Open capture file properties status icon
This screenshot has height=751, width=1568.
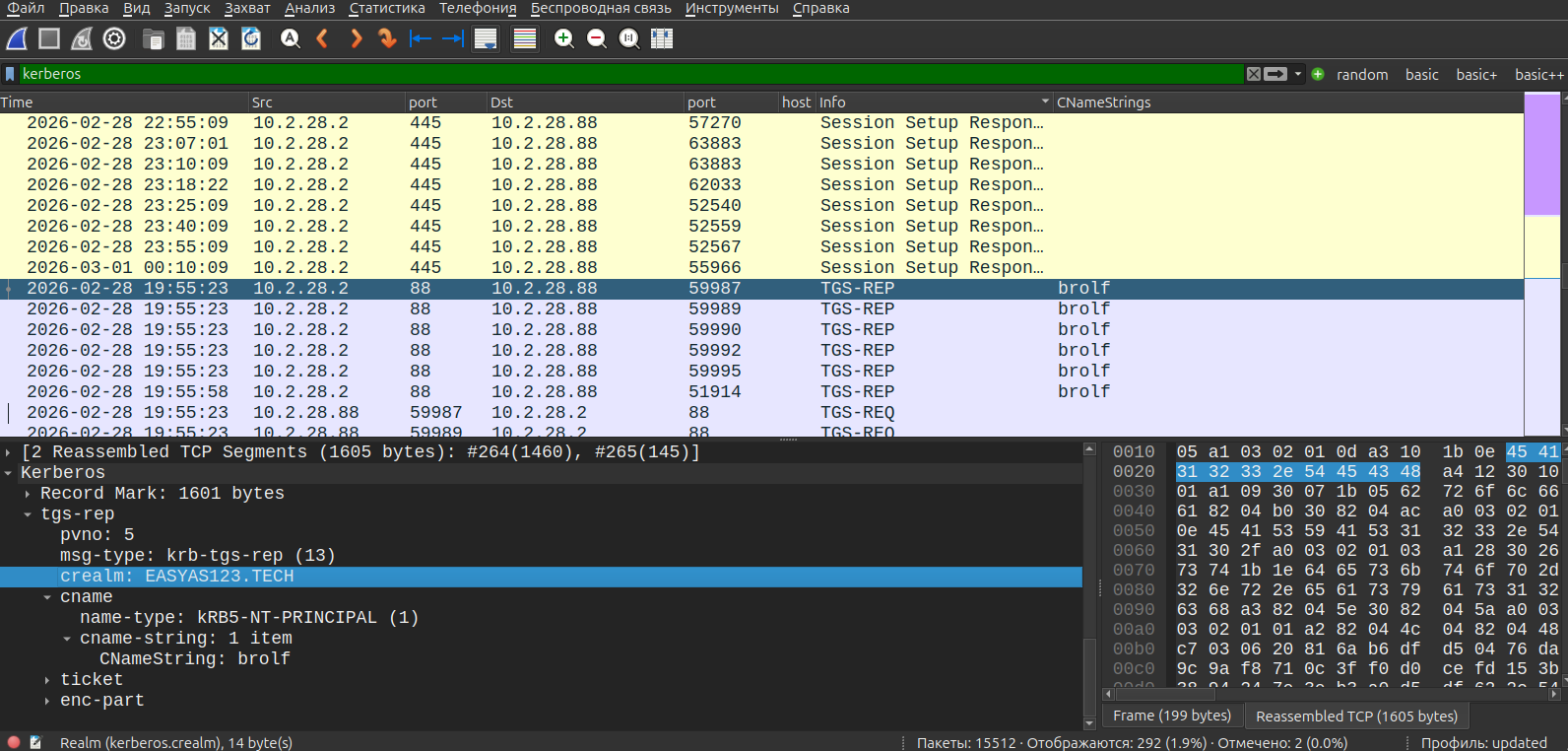[x=36, y=742]
